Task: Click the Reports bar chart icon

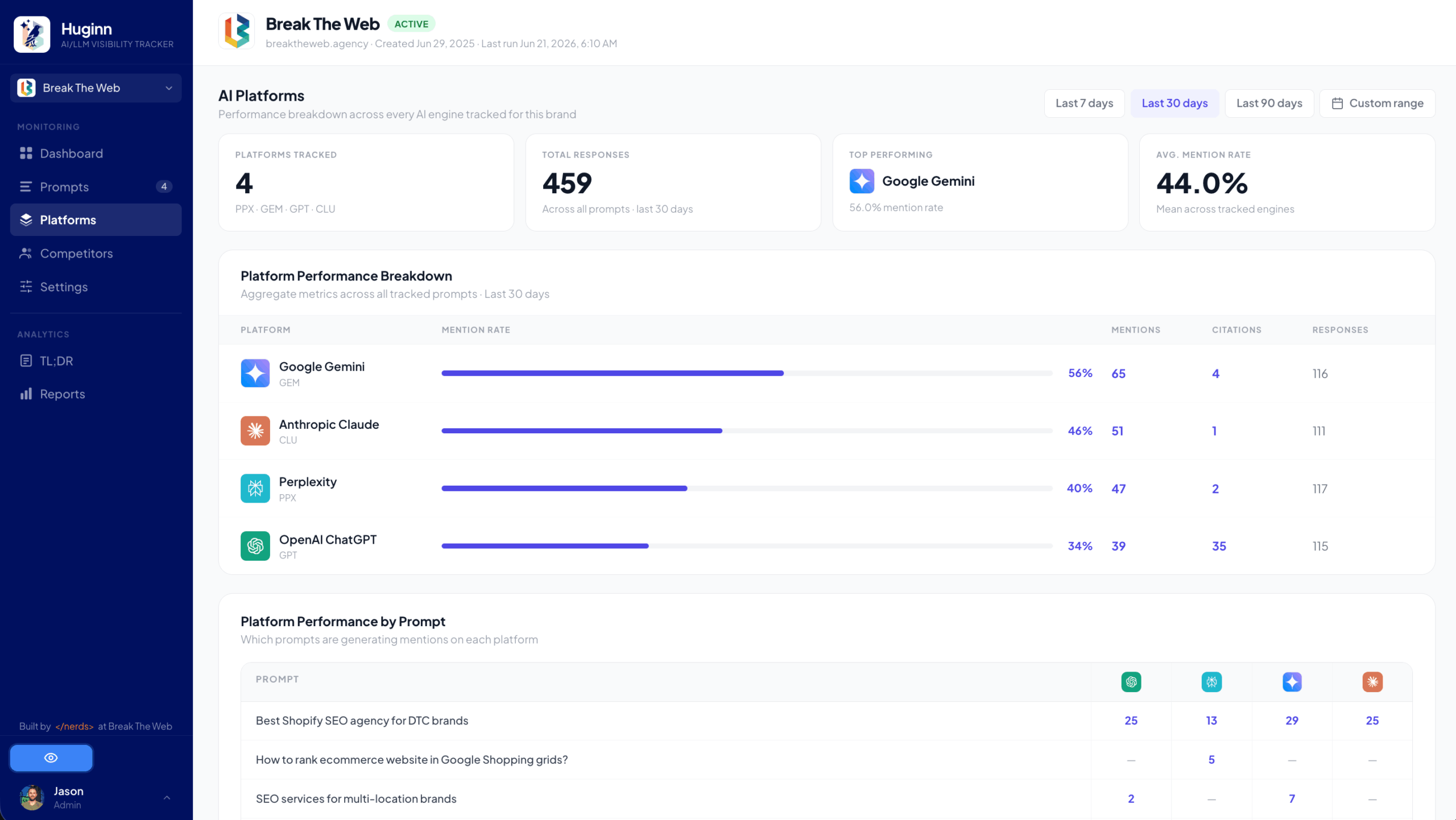Action: [26, 394]
